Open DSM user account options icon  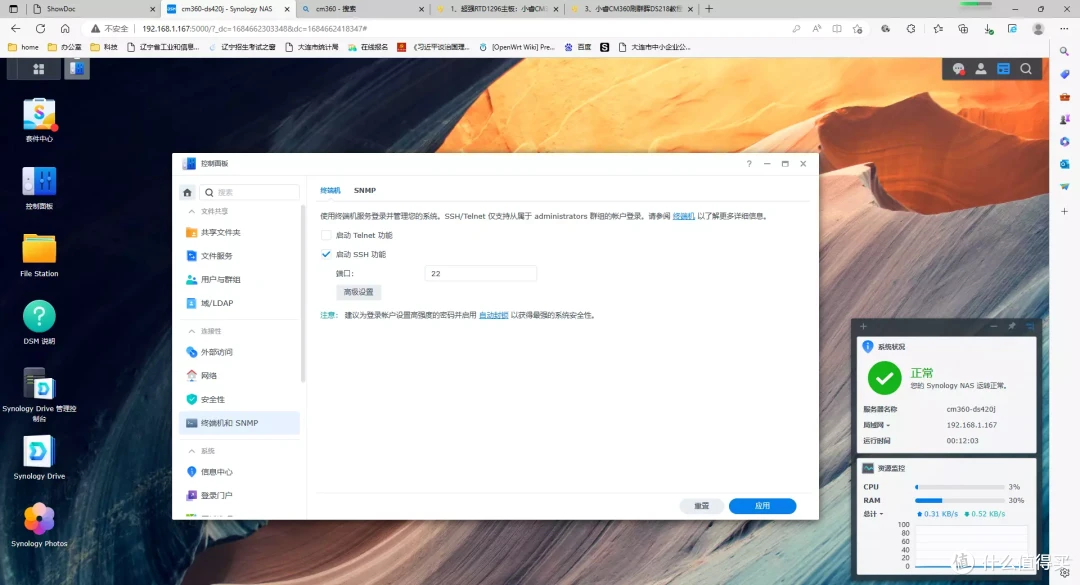981,69
